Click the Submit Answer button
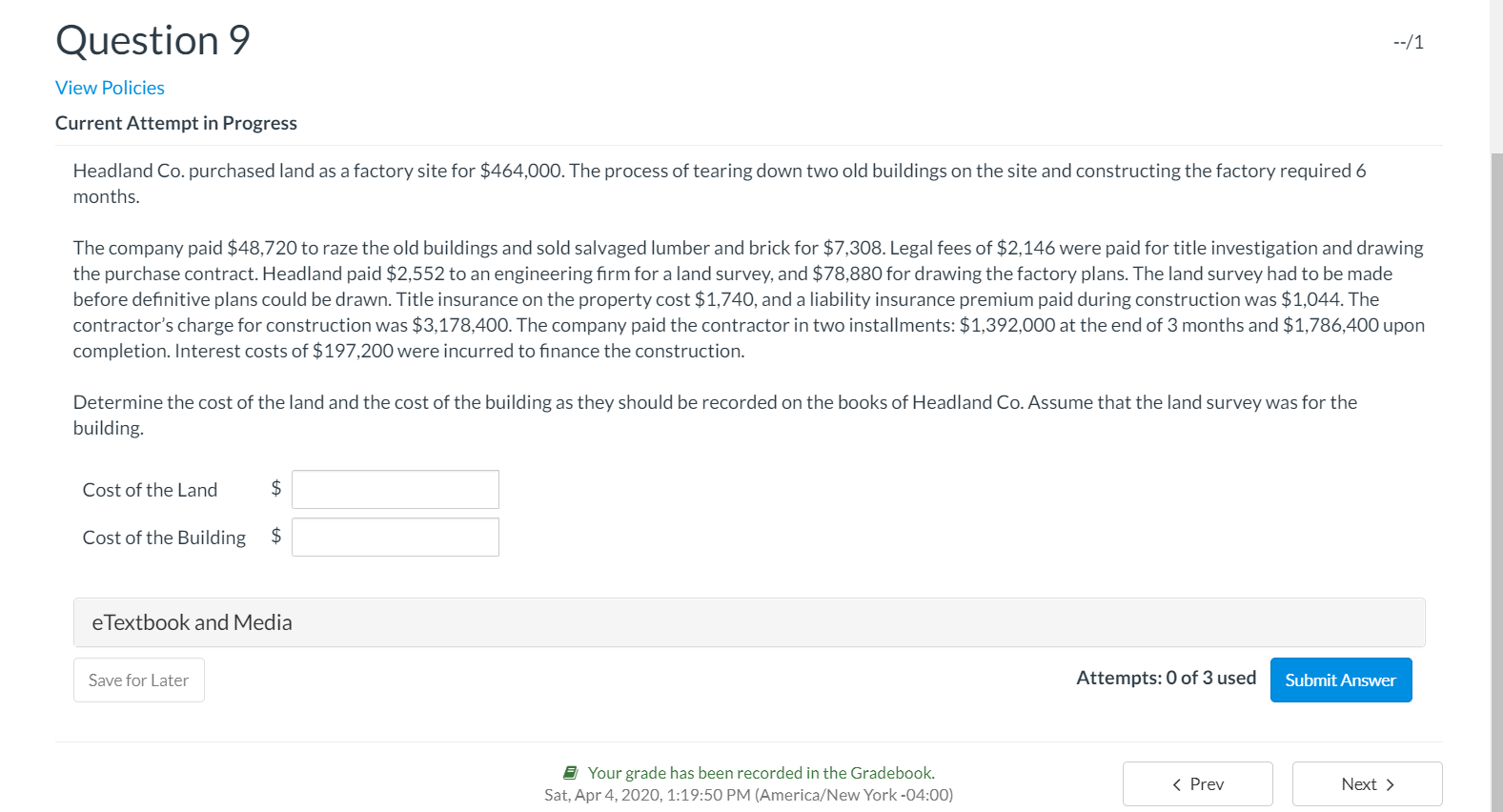 coord(1340,680)
